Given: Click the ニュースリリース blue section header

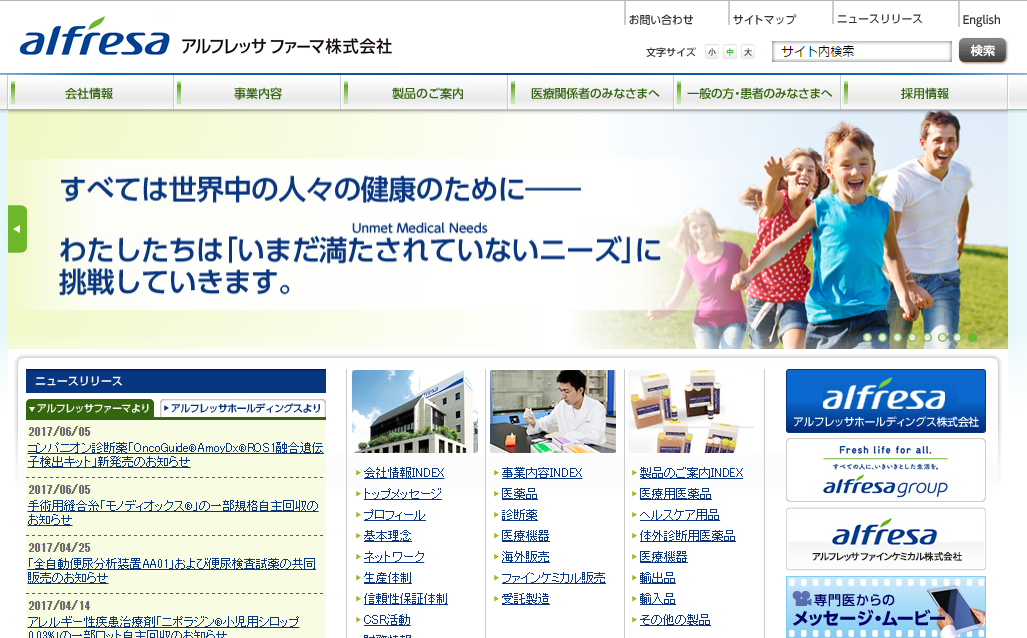Looking at the screenshot, I should 176,381.
